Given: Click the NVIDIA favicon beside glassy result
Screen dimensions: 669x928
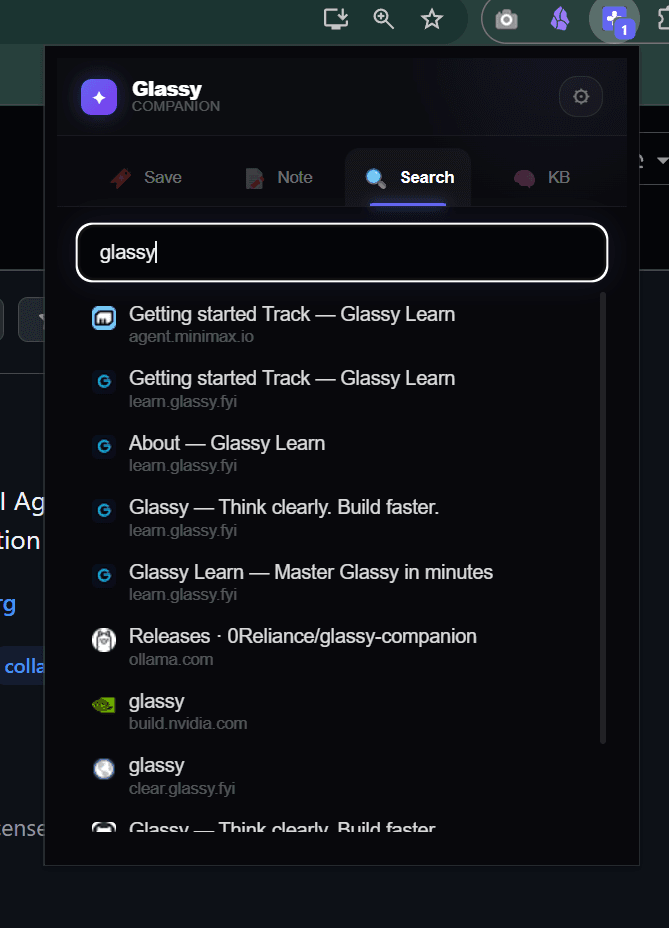Looking at the screenshot, I should coord(104,705).
